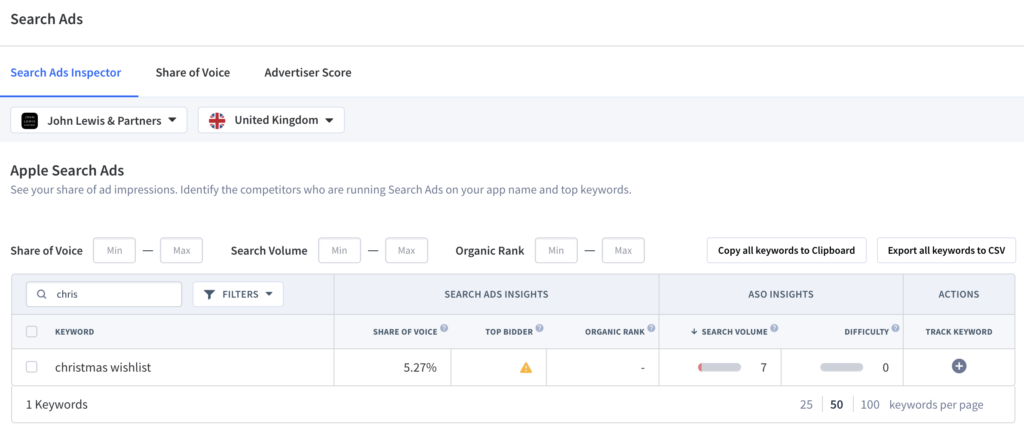Click the United Kingdom flag icon
The width and height of the screenshot is (1024, 437).
[x=217, y=120]
